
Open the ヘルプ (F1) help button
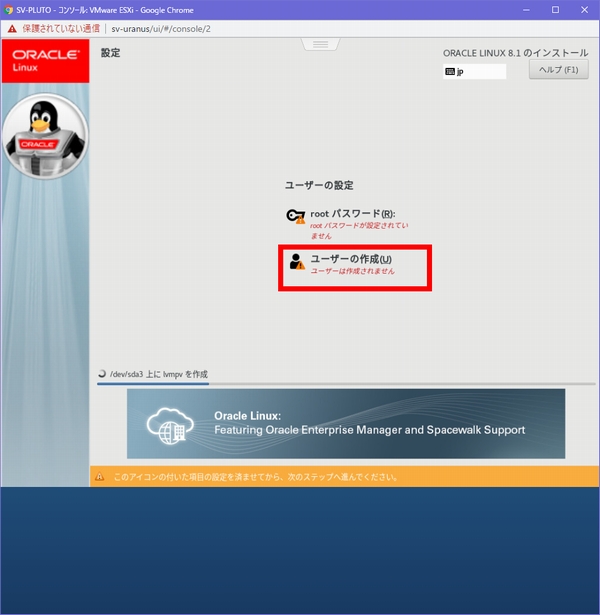point(558,70)
